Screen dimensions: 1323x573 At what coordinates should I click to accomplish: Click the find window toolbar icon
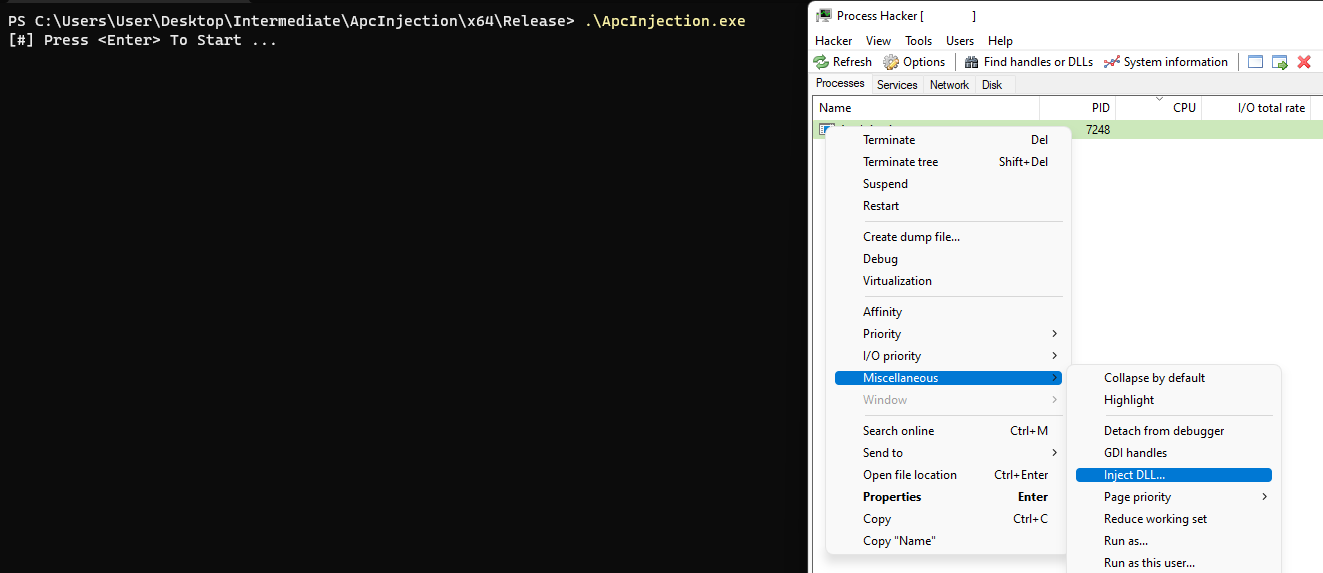tap(1256, 62)
